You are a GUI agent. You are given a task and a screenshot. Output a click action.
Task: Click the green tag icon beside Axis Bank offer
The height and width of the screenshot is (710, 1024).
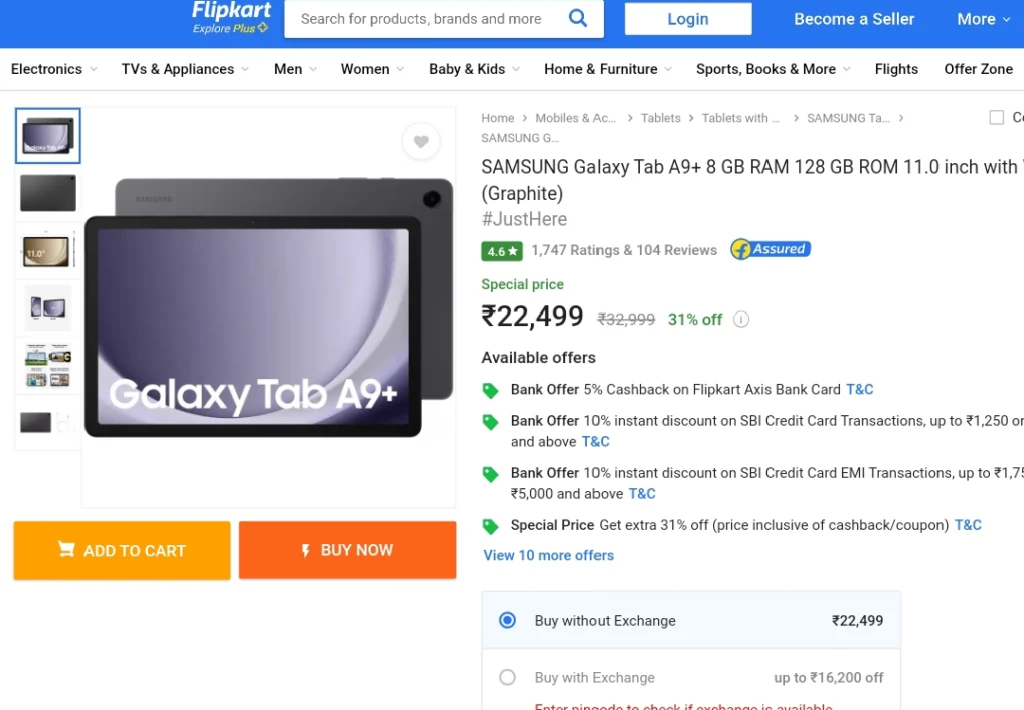(490, 391)
